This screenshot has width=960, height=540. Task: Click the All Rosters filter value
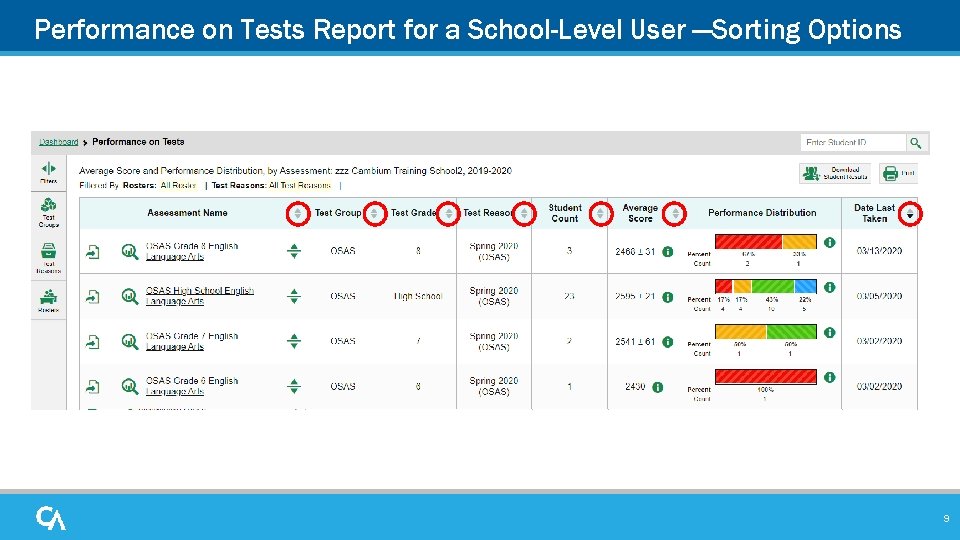[x=178, y=186]
